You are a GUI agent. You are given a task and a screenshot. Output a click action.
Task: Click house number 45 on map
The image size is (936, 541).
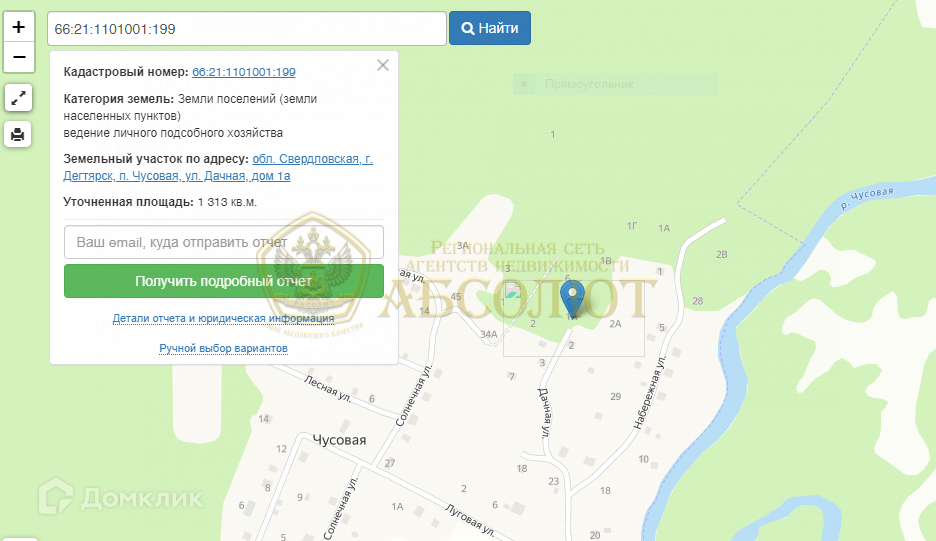pos(456,296)
